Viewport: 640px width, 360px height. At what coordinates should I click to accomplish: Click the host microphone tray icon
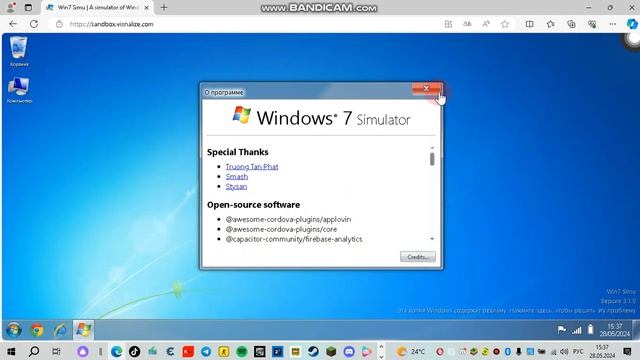click(518, 351)
